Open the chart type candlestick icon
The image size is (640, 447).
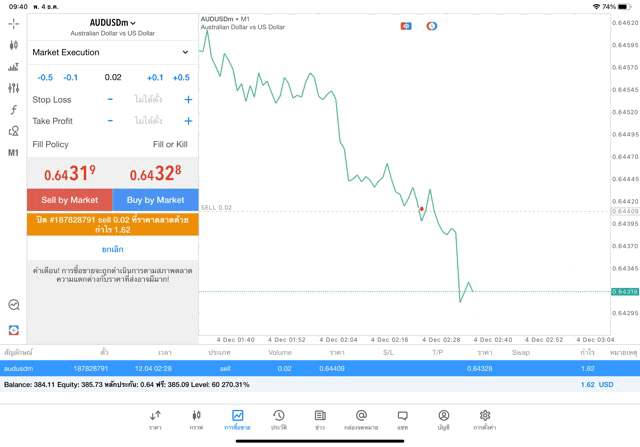pyautogui.click(x=14, y=45)
